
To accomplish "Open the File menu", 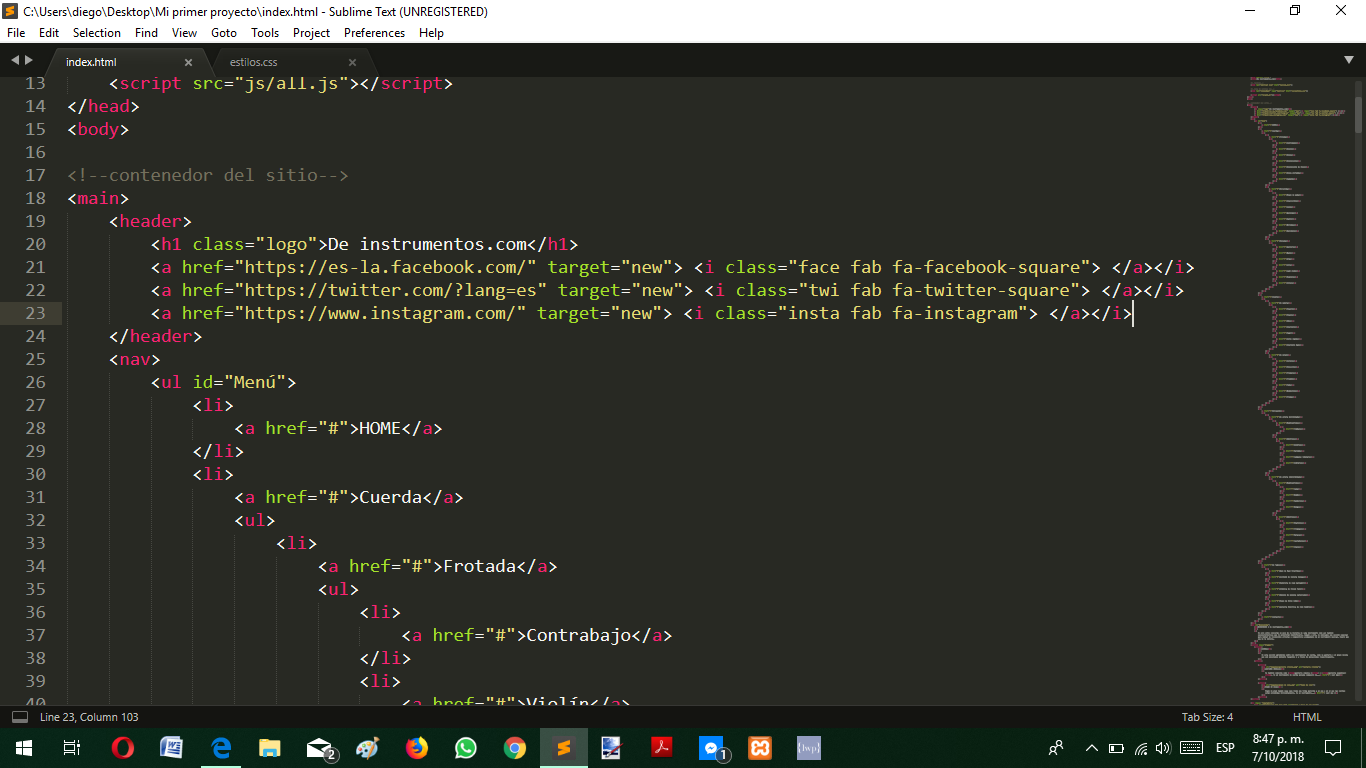I will 15,33.
